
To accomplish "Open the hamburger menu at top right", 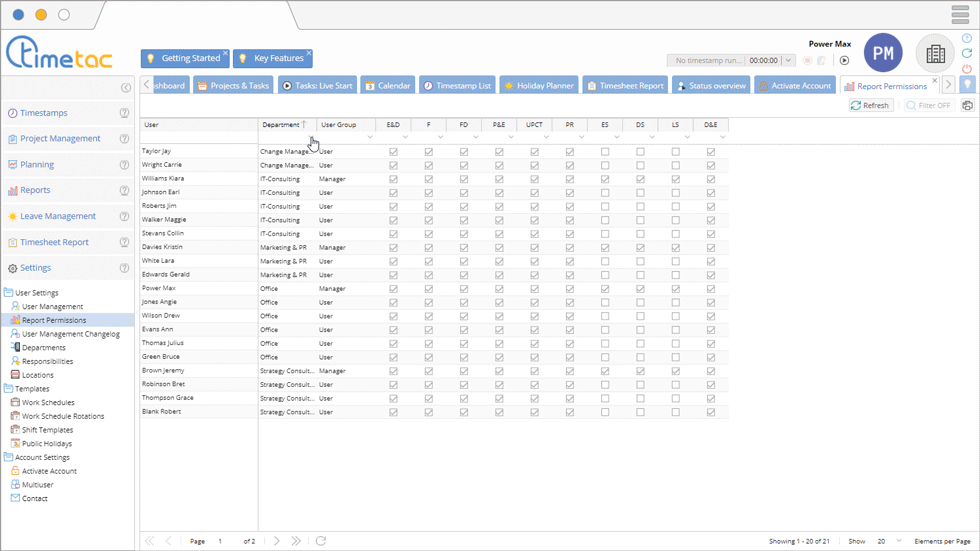I will 960,14.
